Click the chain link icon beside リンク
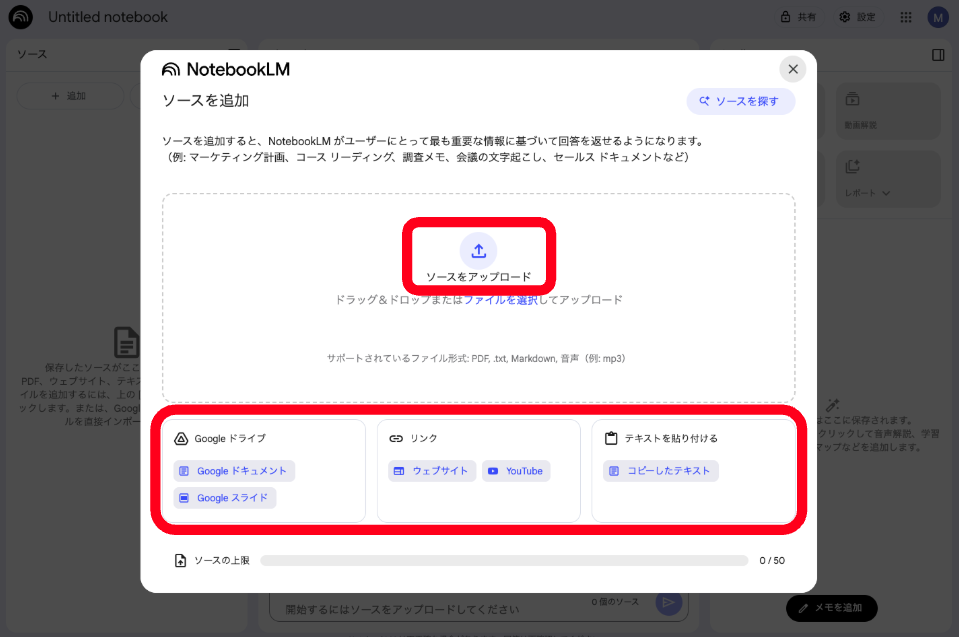 click(396, 438)
